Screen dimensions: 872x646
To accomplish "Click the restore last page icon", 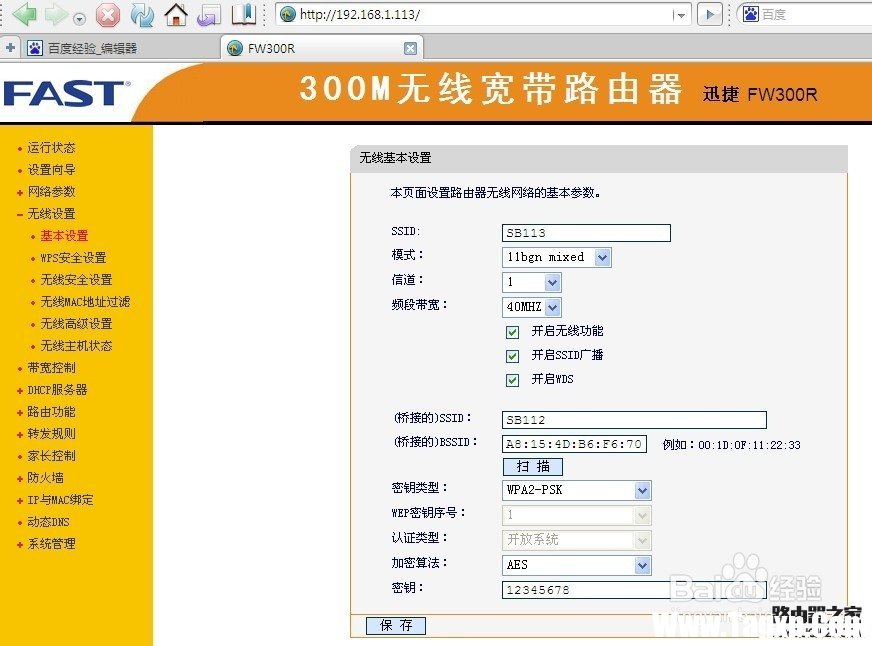I will coord(209,15).
